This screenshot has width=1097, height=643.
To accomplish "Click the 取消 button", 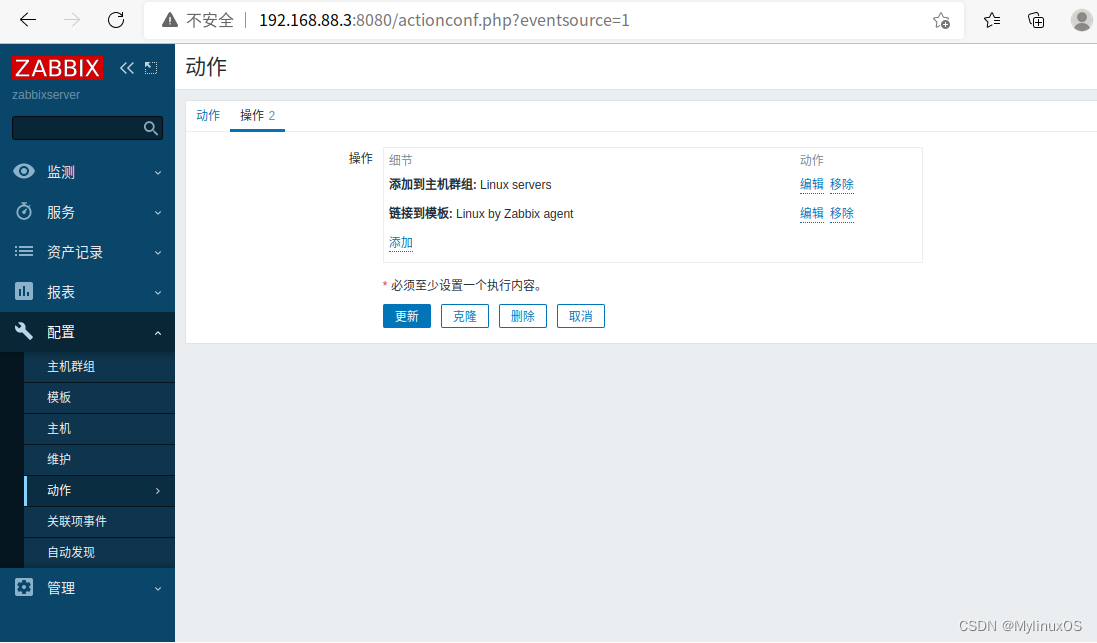I will 581,316.
